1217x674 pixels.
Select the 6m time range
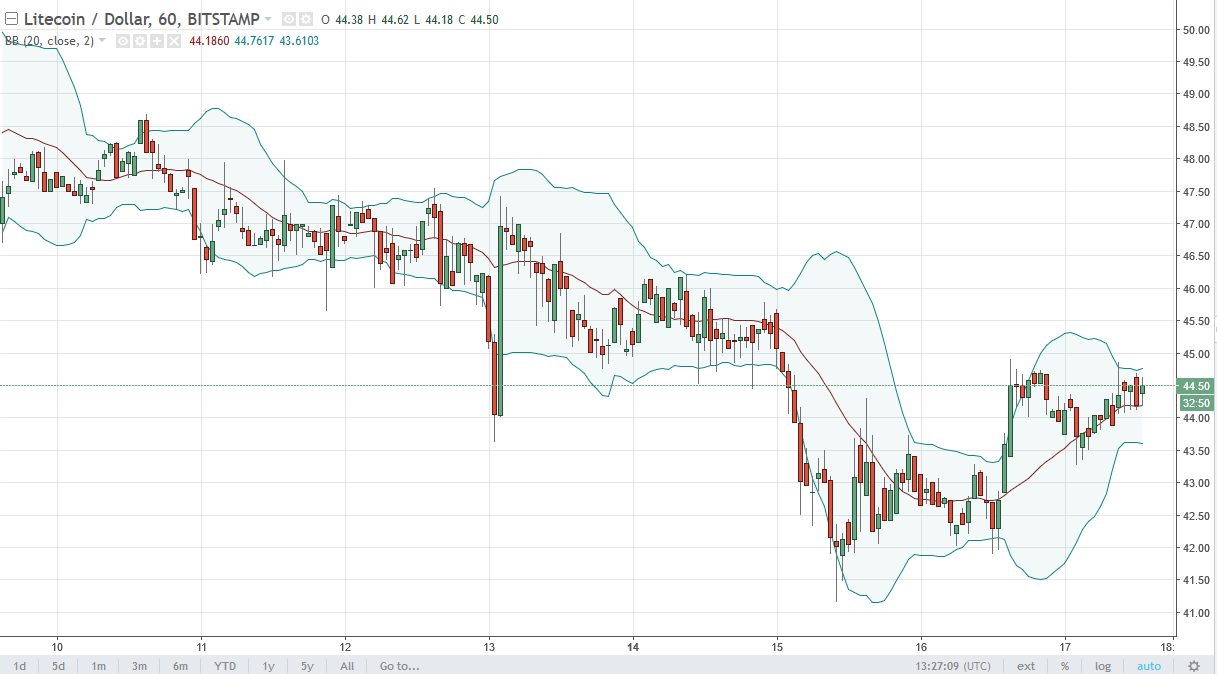click(x=180, y=666)
